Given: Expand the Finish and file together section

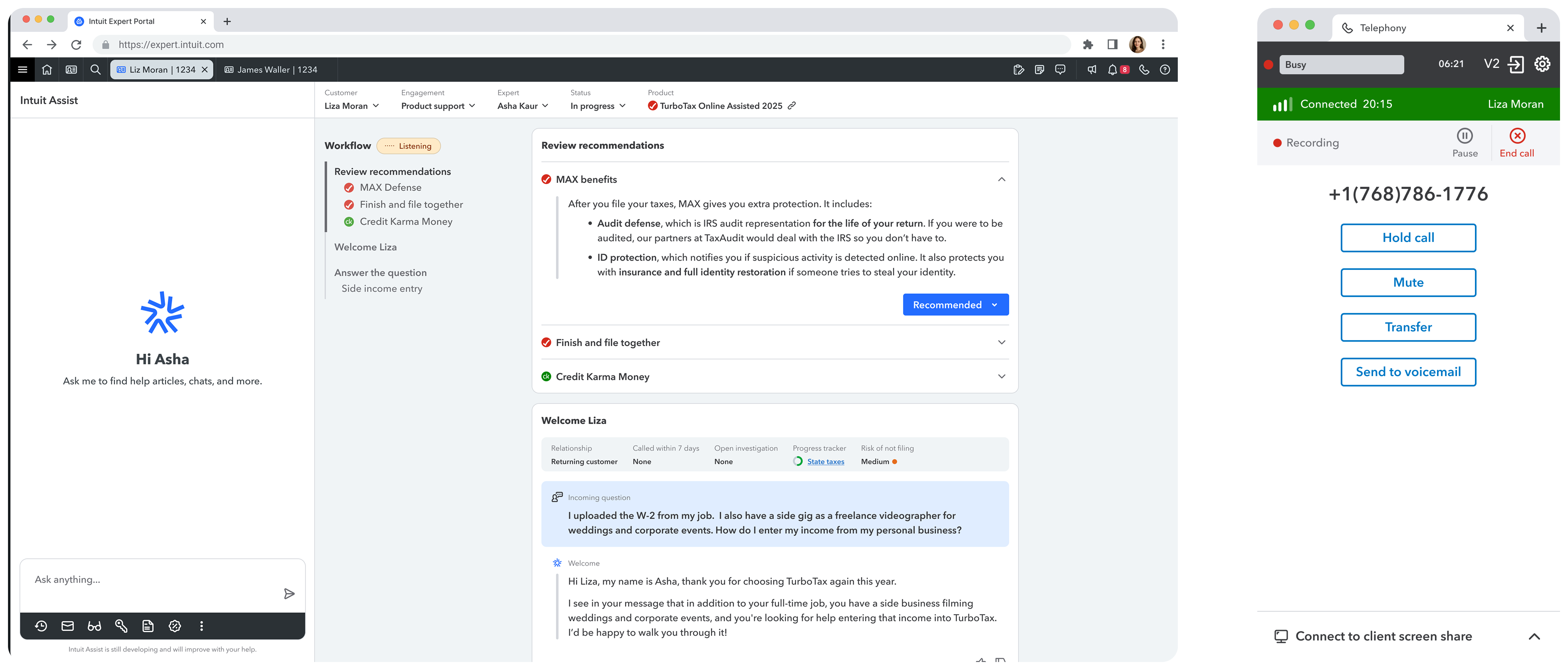Looking at the screenshot, I should (x=1001, y=342).
